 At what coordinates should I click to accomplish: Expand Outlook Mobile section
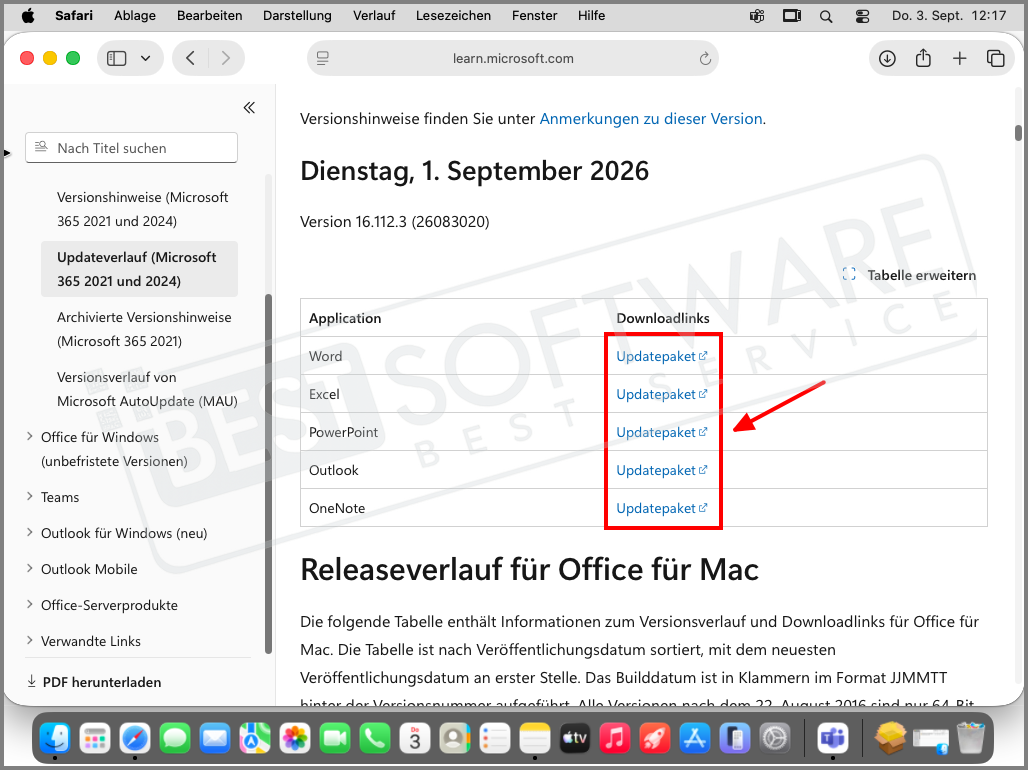[30, 568]
